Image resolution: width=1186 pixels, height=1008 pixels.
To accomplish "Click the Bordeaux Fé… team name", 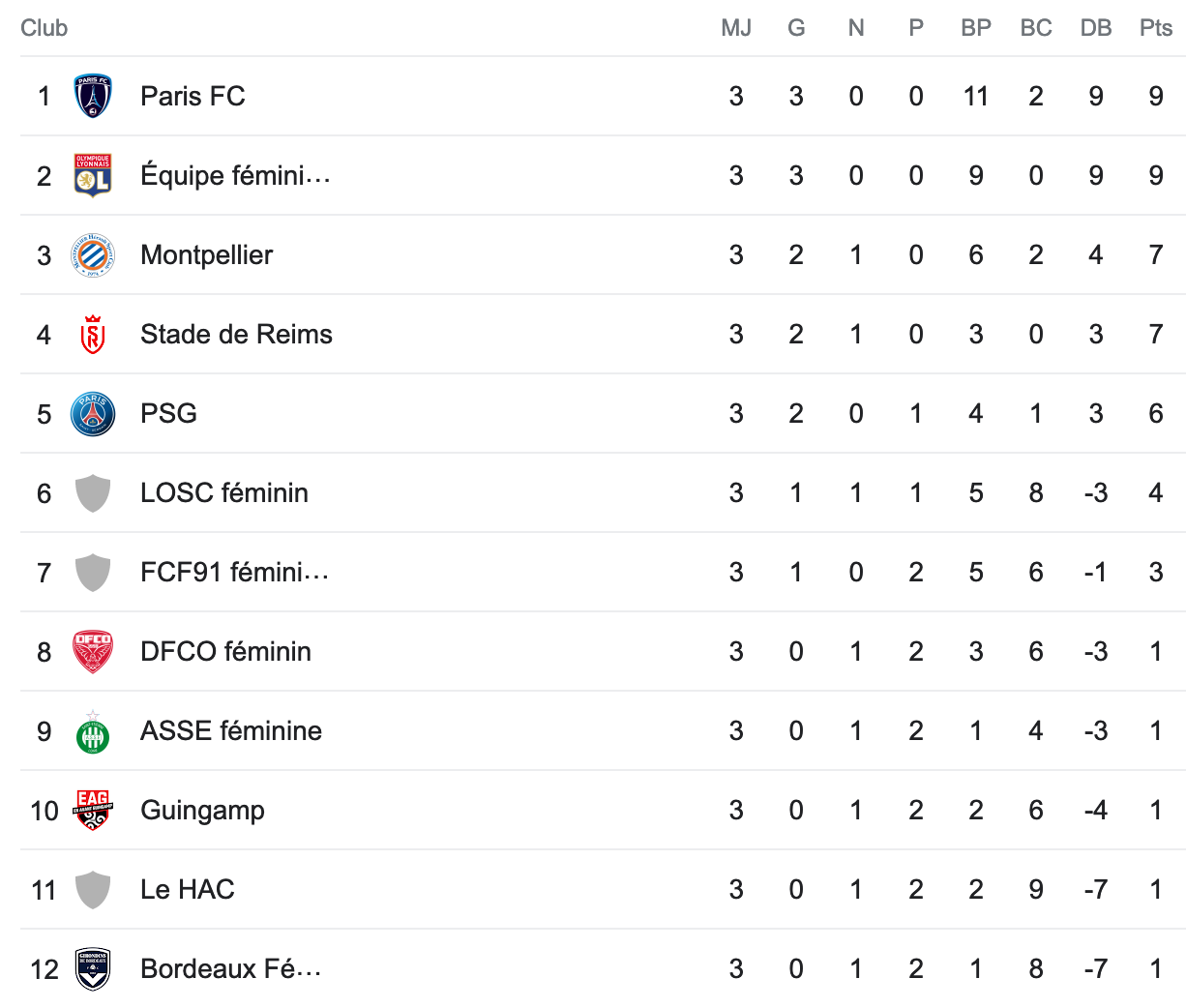I will 230,969.
